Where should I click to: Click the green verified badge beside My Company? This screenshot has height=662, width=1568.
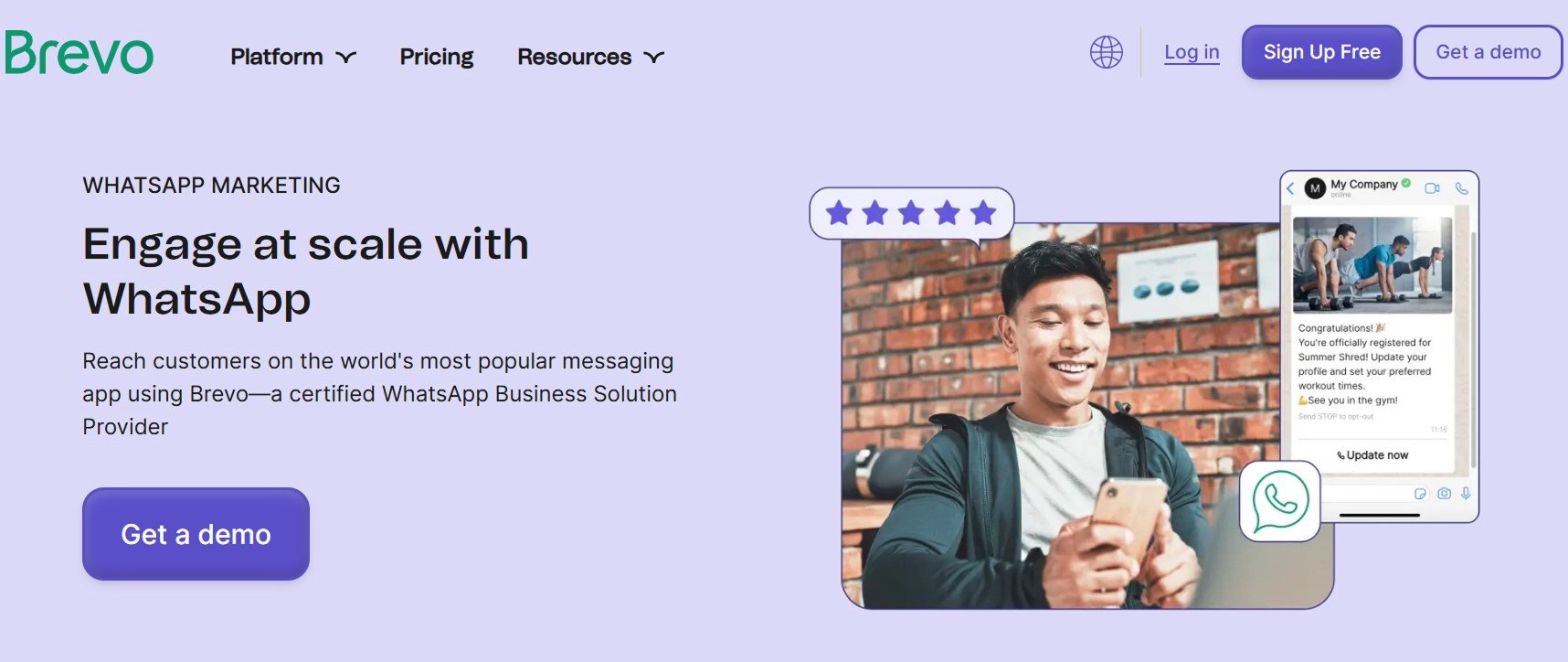pyautogui.click(x=1406, y=184)
